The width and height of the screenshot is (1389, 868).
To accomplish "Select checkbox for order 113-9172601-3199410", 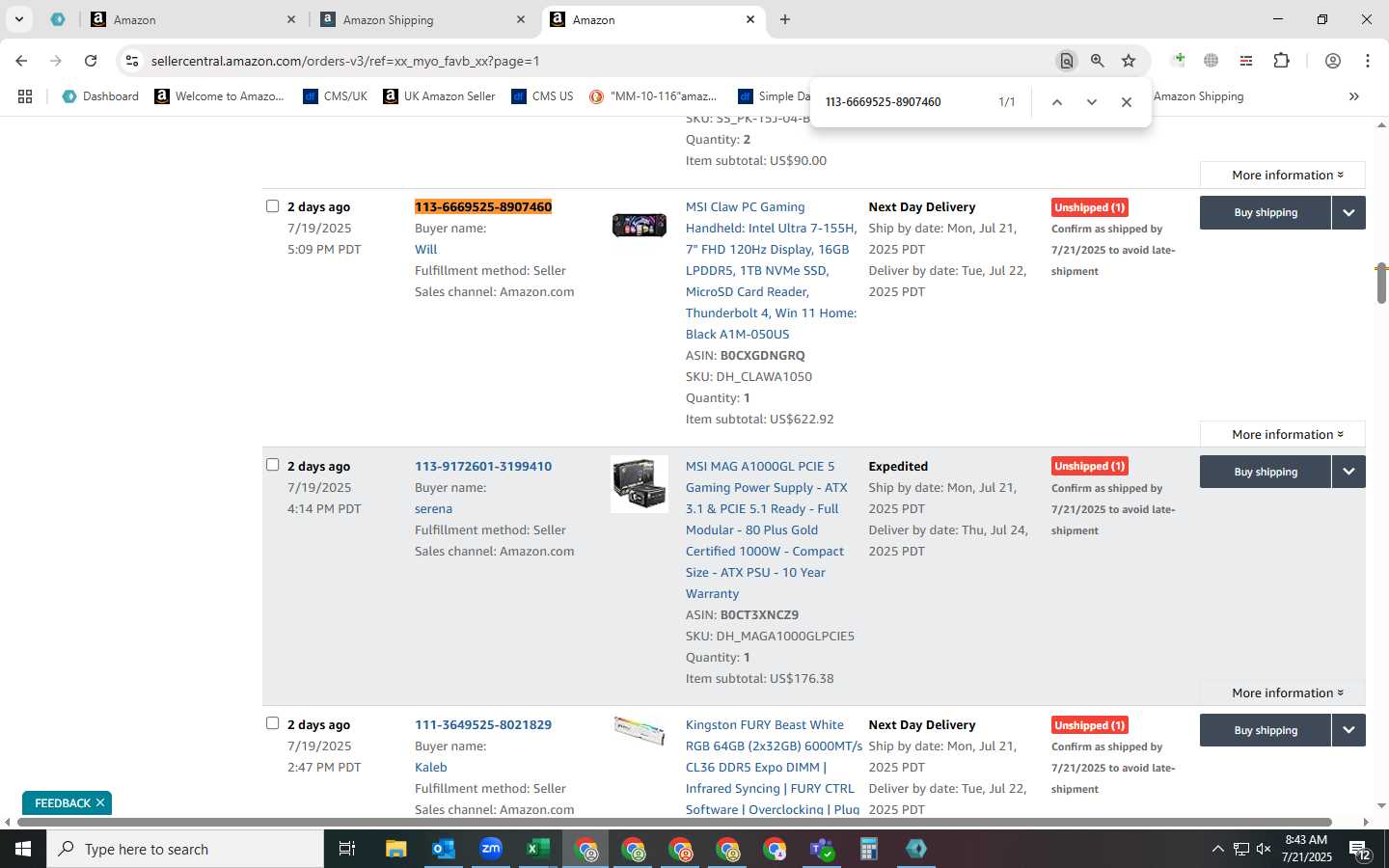I will coord(273,465).
